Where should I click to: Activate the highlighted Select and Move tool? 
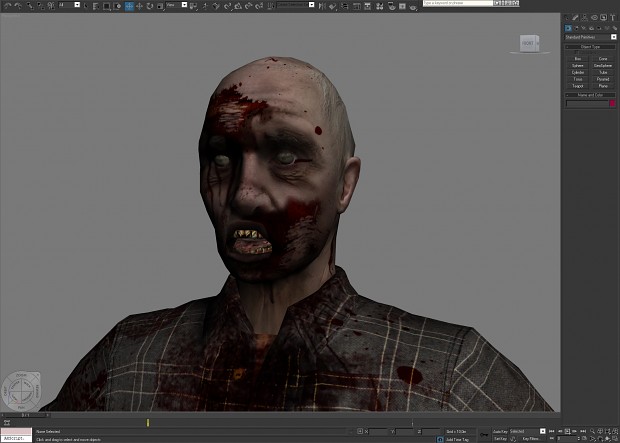(x=129, y=6)
